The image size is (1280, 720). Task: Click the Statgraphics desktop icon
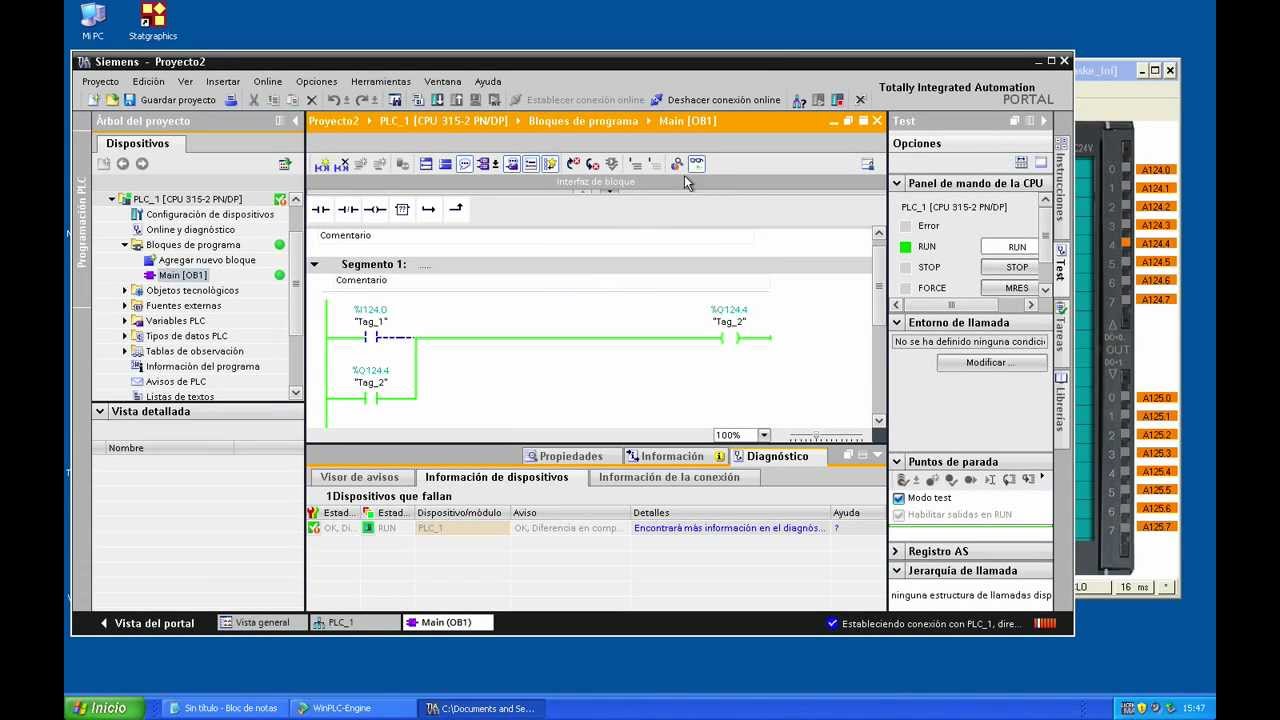coord(153,22)
